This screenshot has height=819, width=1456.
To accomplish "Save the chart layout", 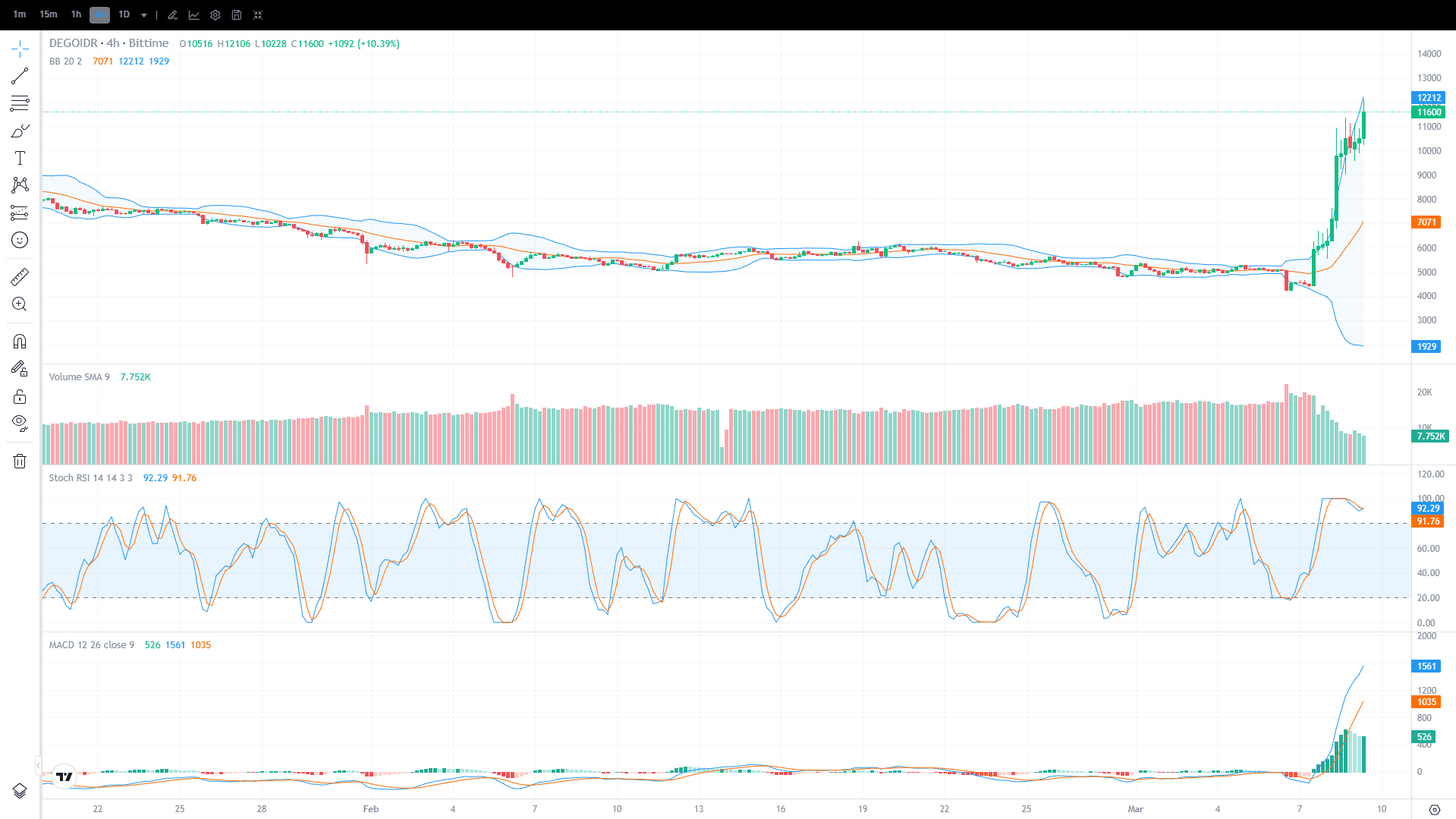I will pyautogui.click(x=236, y=14).
